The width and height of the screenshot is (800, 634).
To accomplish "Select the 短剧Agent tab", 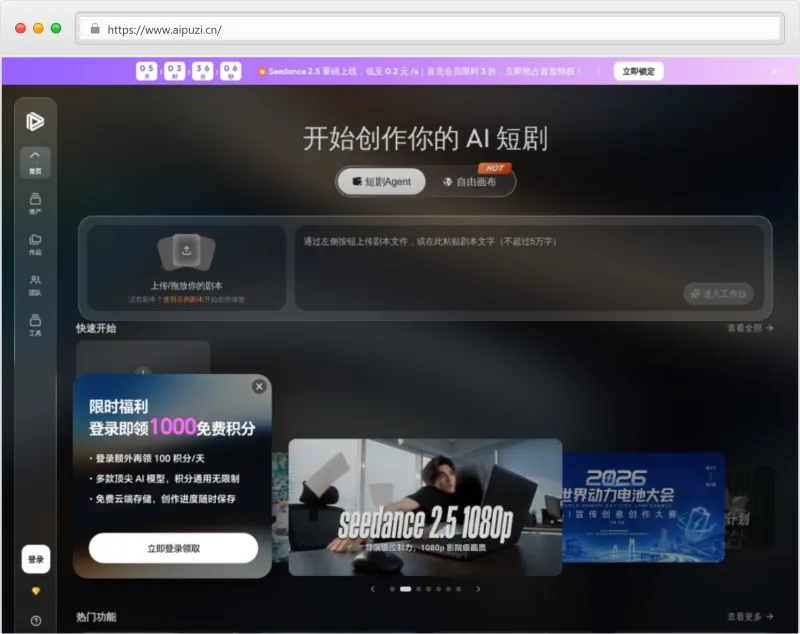I will (382, 182).
